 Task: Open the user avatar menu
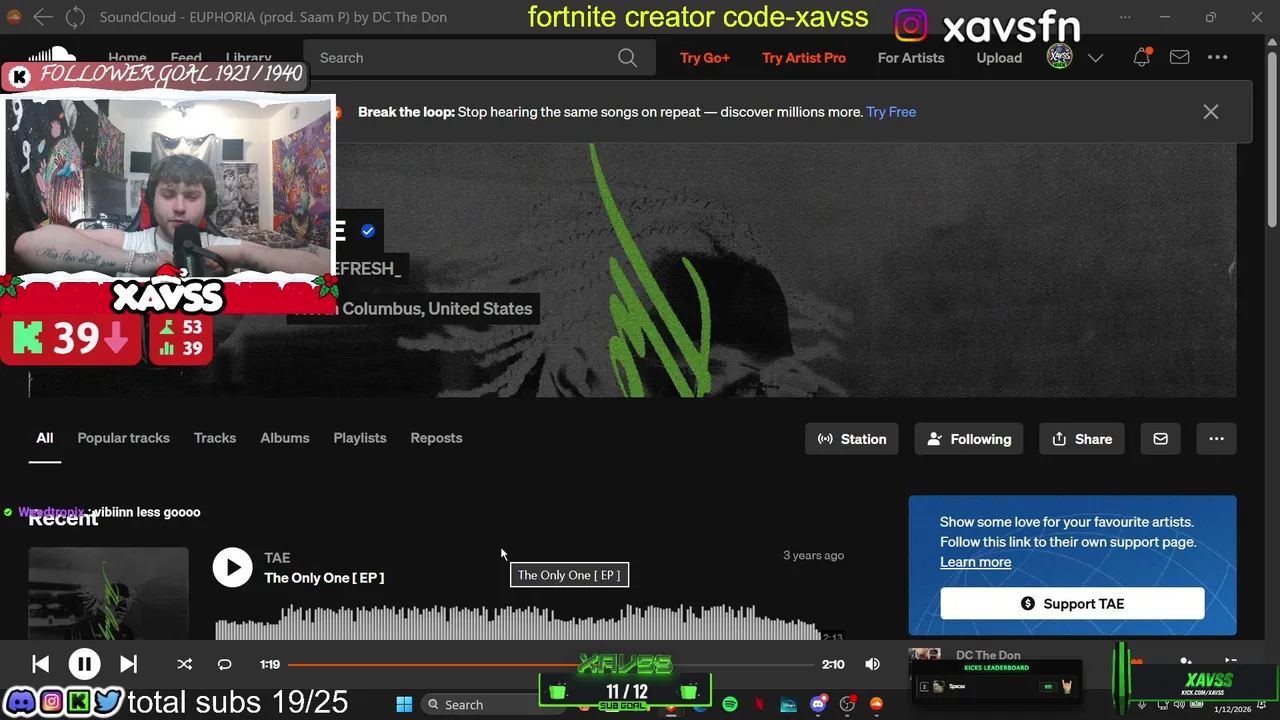(x=1059, y=58)
